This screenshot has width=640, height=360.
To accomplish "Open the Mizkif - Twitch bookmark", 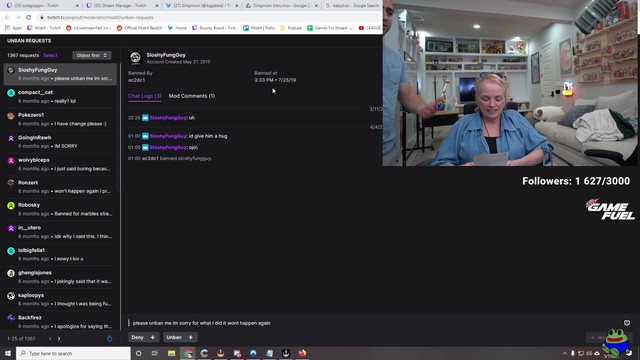I will click(x=44, y=28).
